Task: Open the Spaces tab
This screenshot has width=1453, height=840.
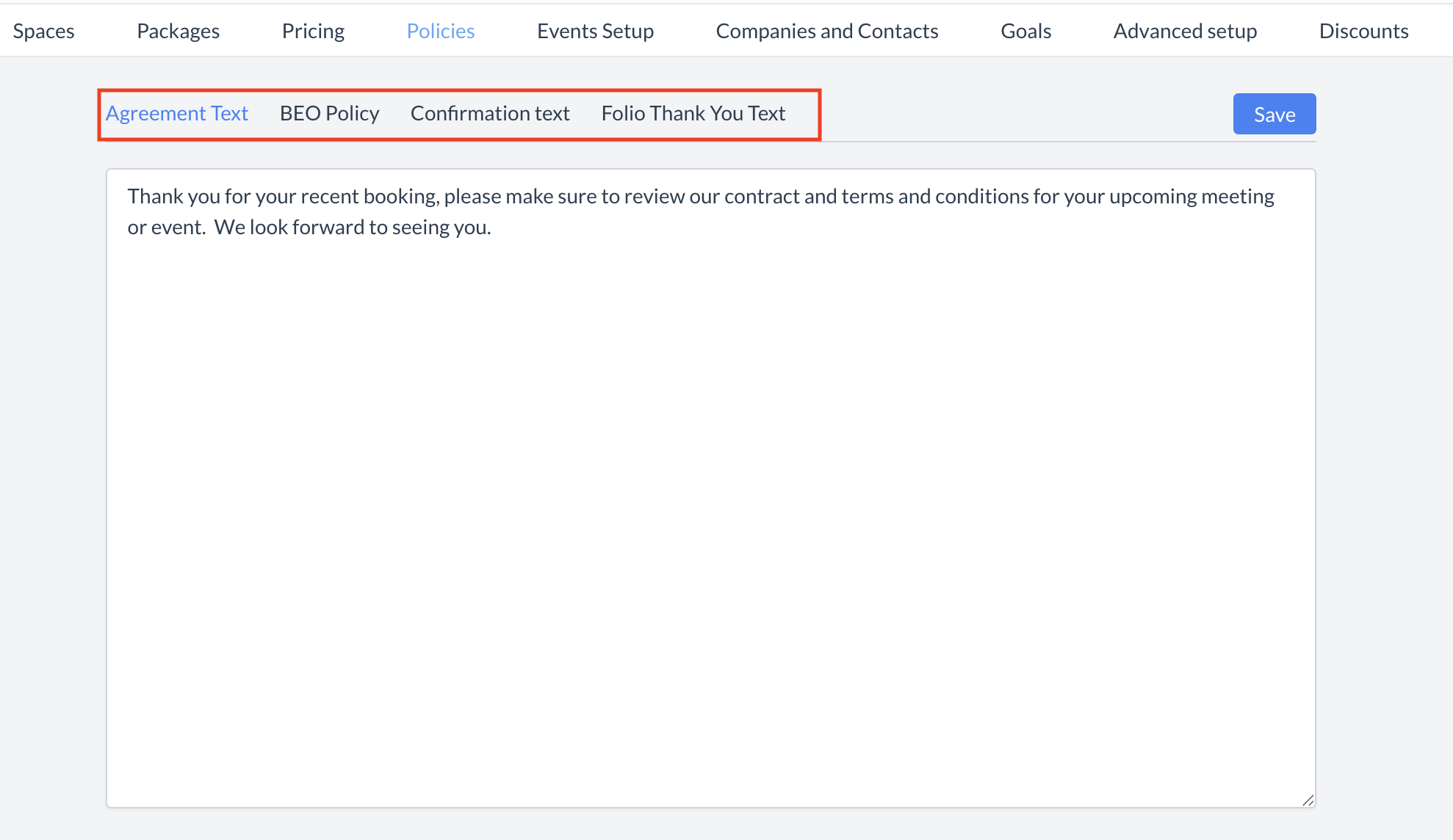Action: (x=43, y=31)
